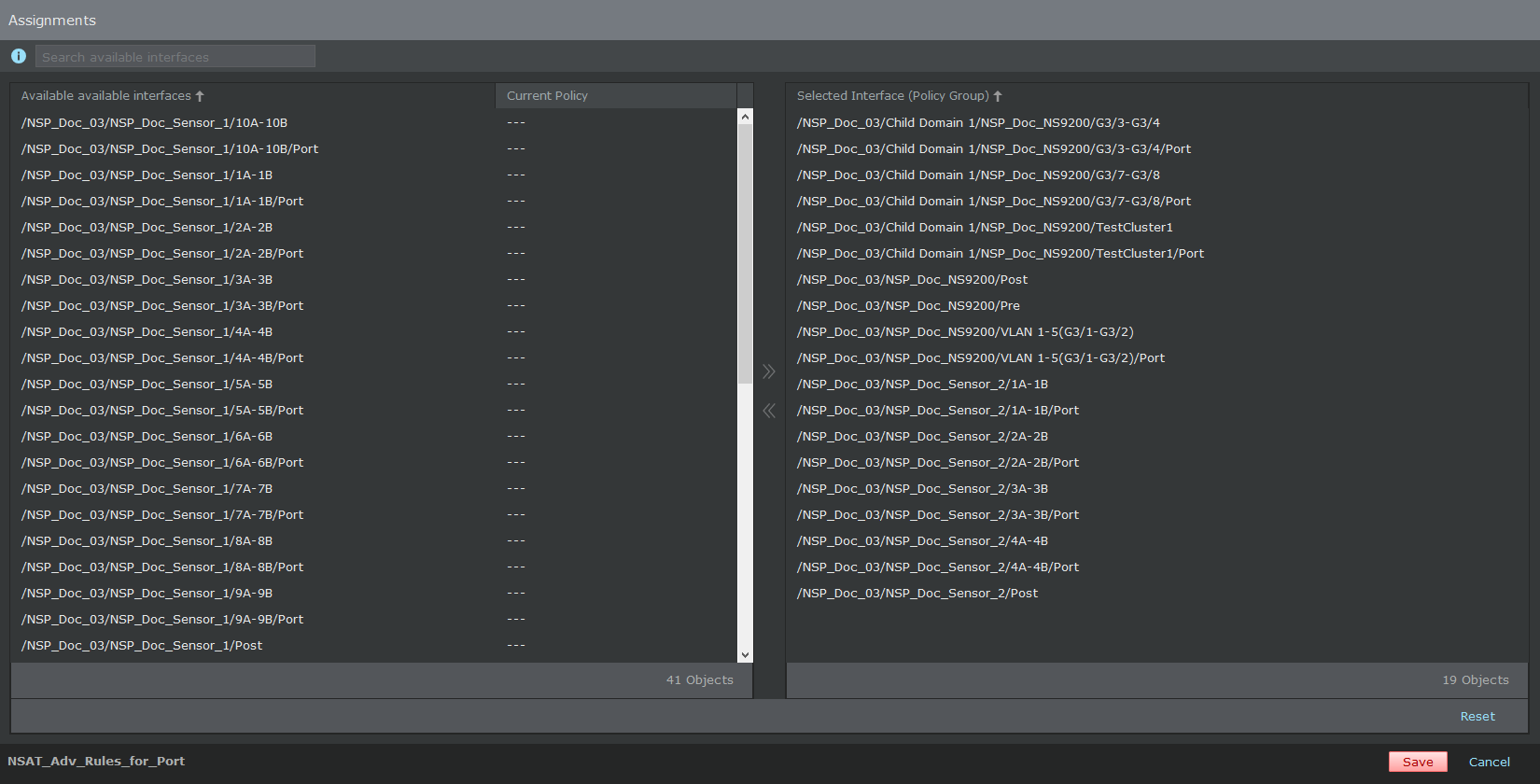Sort Selected Interface column by arrow
The image size is (1540, 784).
(998, 96)
